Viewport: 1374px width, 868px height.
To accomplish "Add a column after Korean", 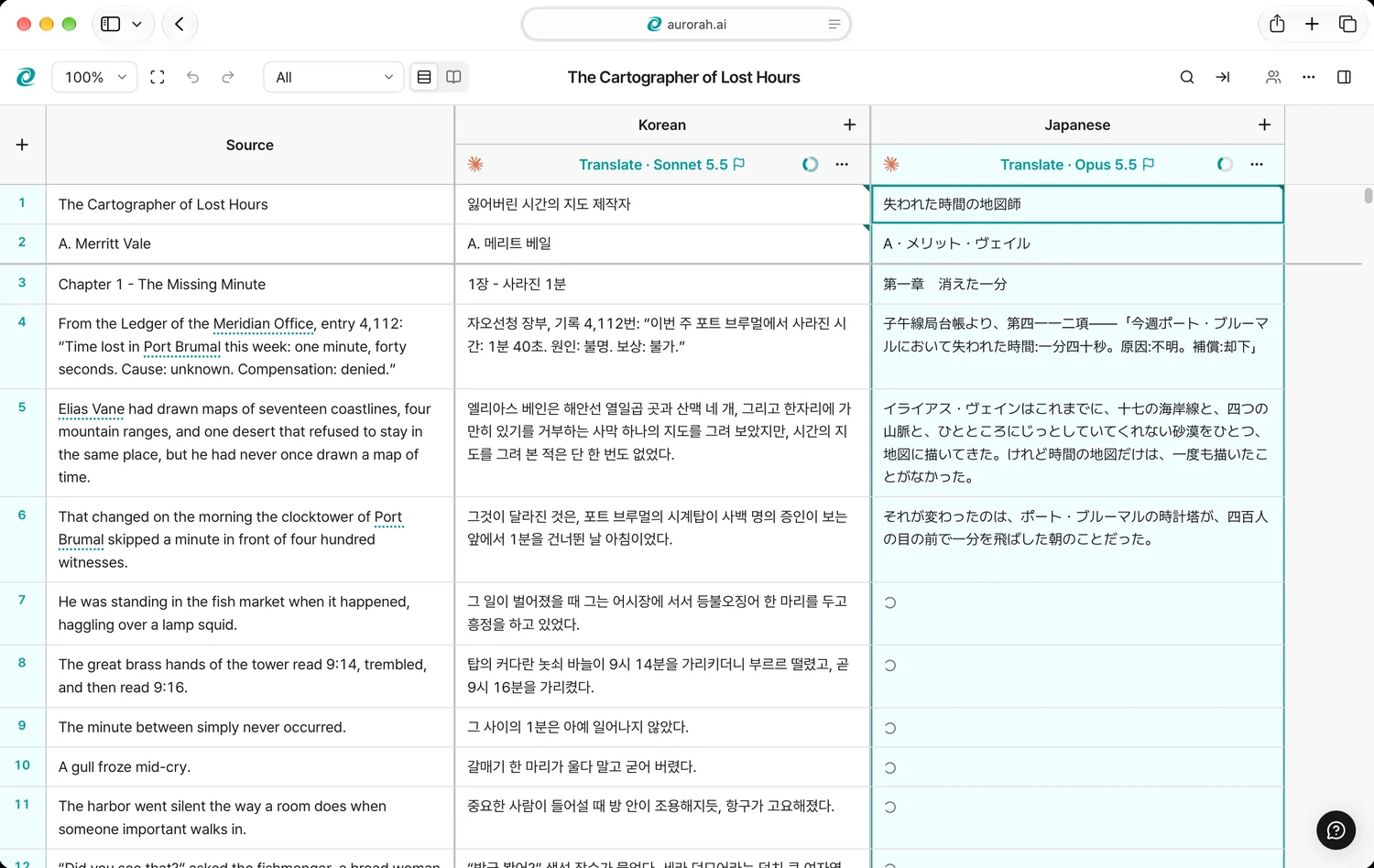I will pyautogui.click(x=850, y=125).
